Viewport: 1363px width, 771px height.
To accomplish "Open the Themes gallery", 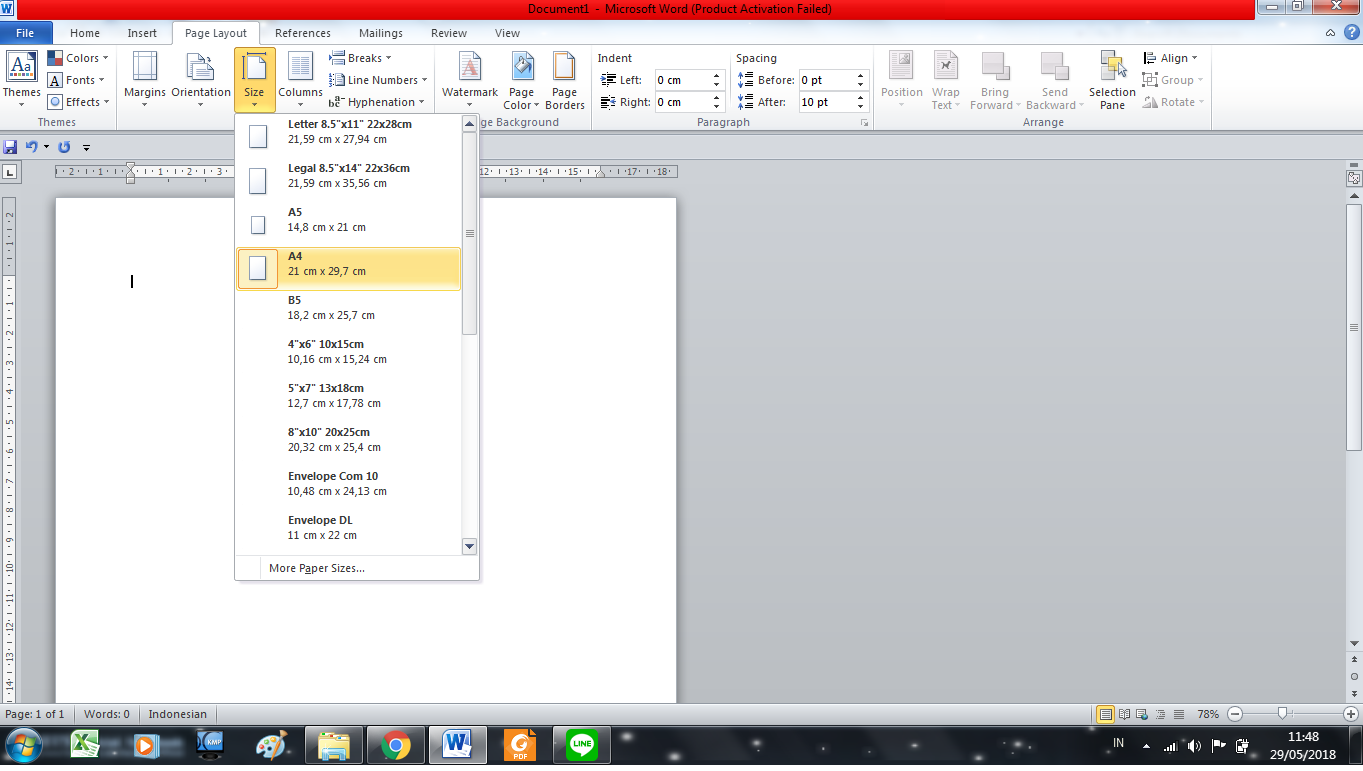I will tap(22, 80).
